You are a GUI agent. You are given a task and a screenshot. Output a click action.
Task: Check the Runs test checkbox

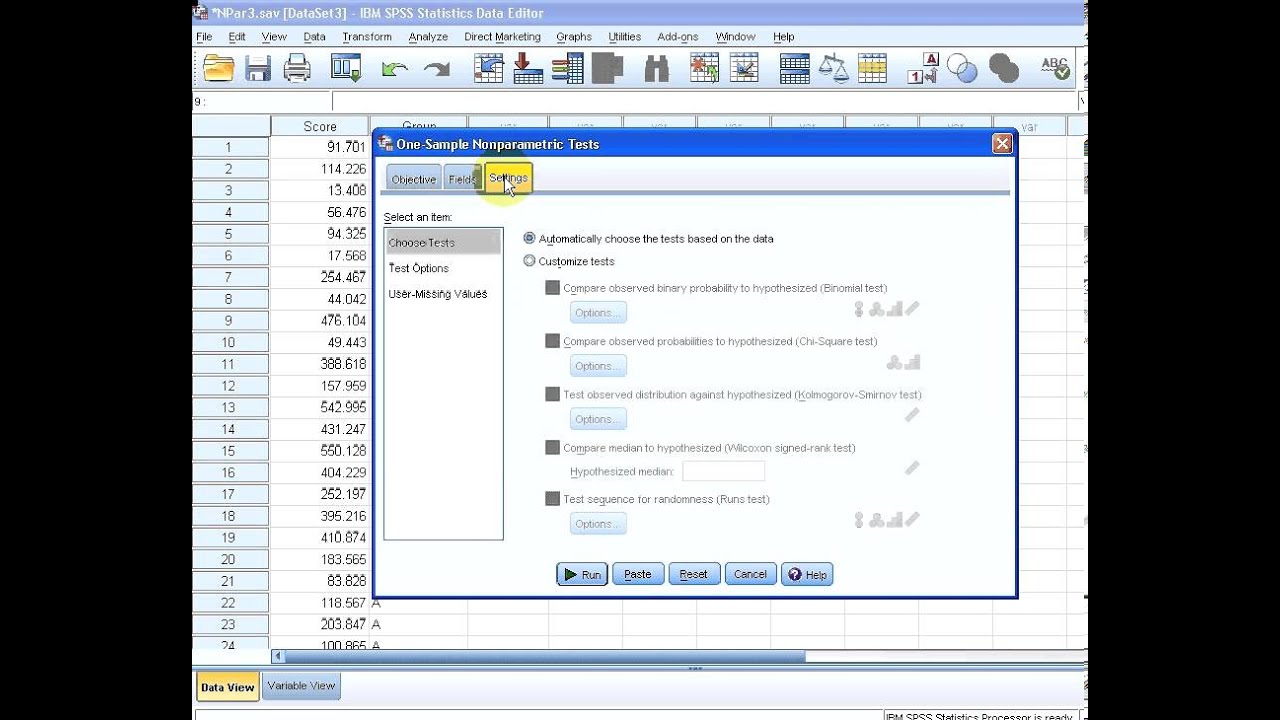click(552, 499)
